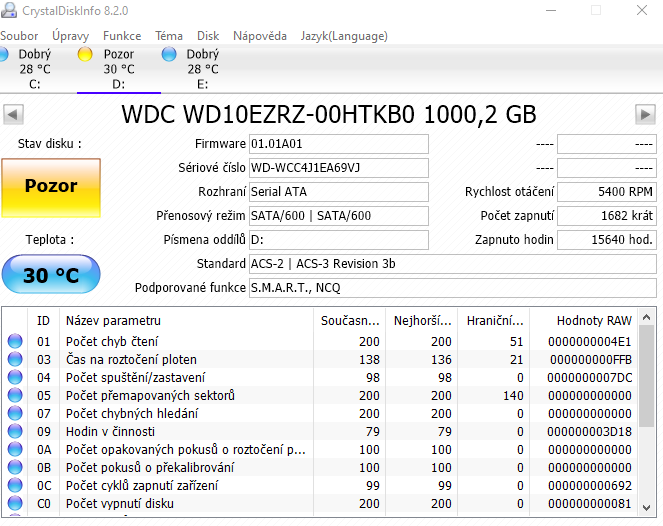Click the Přenosový režim field SATA/600
The image size is (663, 526).
[x=339, y=216]
